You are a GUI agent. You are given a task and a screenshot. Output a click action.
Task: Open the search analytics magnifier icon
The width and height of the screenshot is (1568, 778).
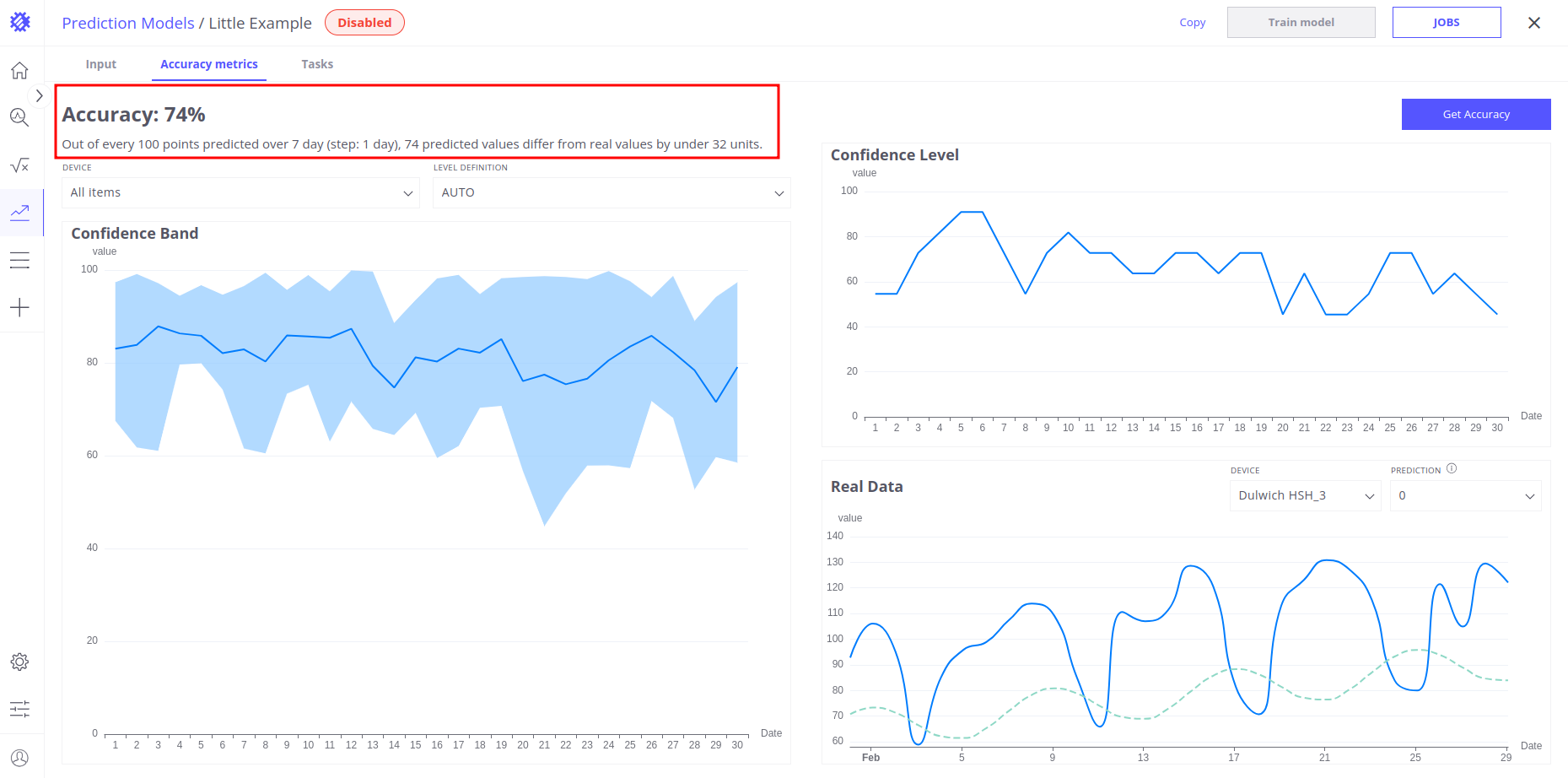coord(20,118)
